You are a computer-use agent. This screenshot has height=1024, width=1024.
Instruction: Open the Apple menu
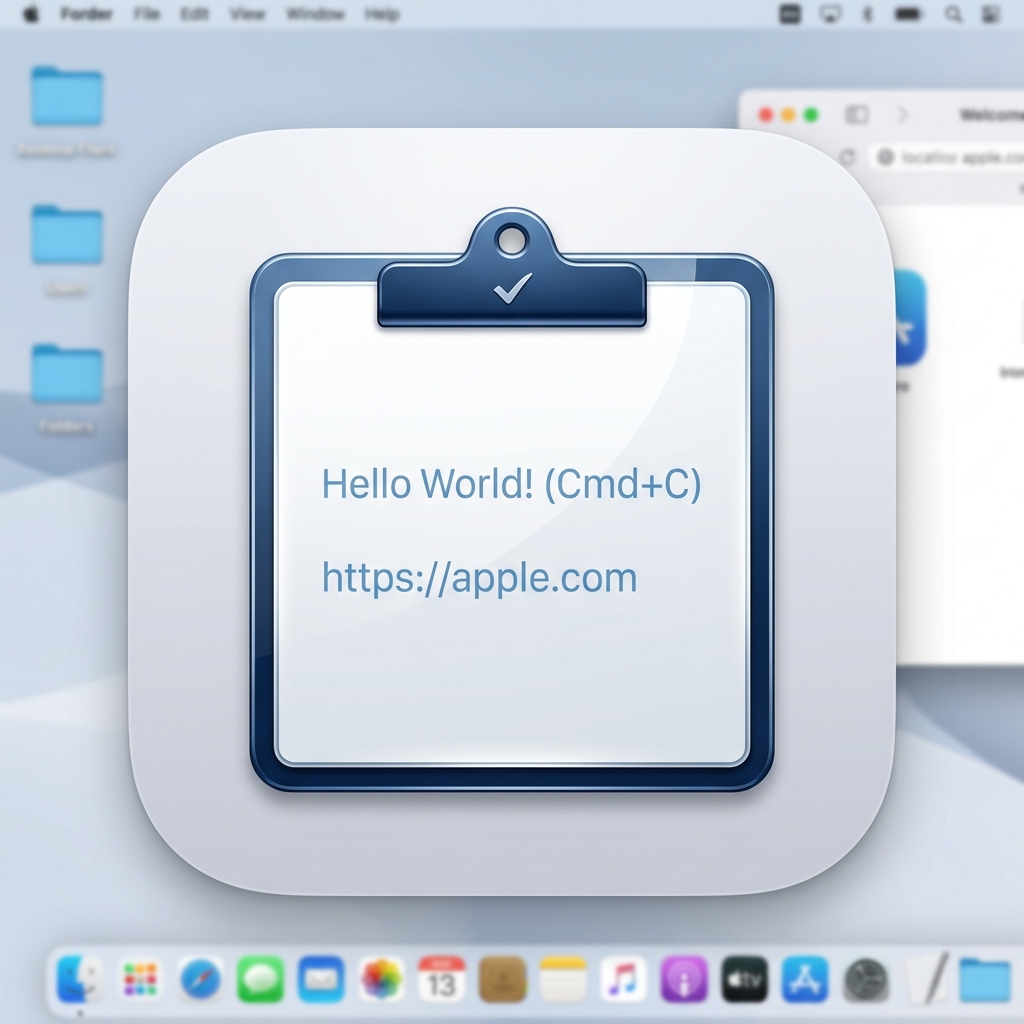(x=31, y=14)
